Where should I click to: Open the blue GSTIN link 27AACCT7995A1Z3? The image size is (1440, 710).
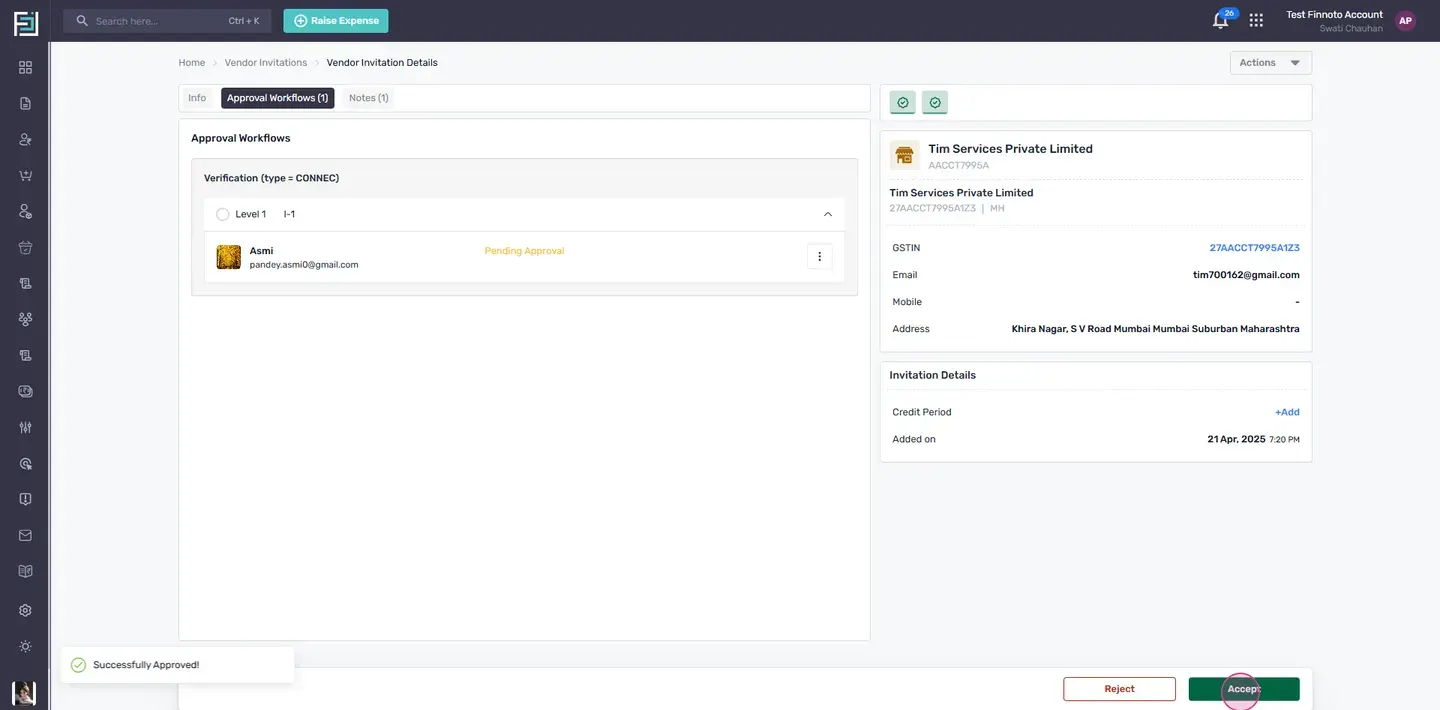coord(1254,247)
